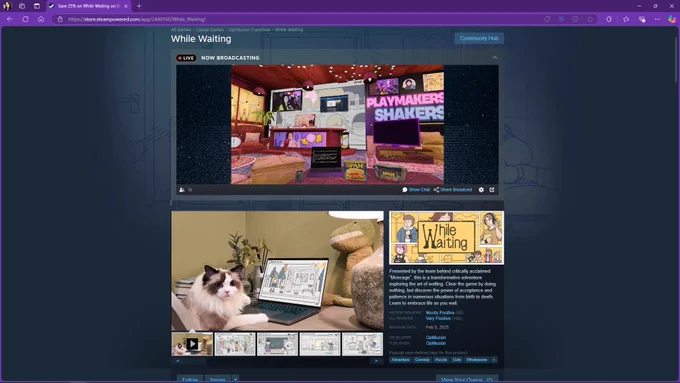This screenshot has width=680, height=383.
Task: Open browser essentials heart icon
Action: [642, 19]
